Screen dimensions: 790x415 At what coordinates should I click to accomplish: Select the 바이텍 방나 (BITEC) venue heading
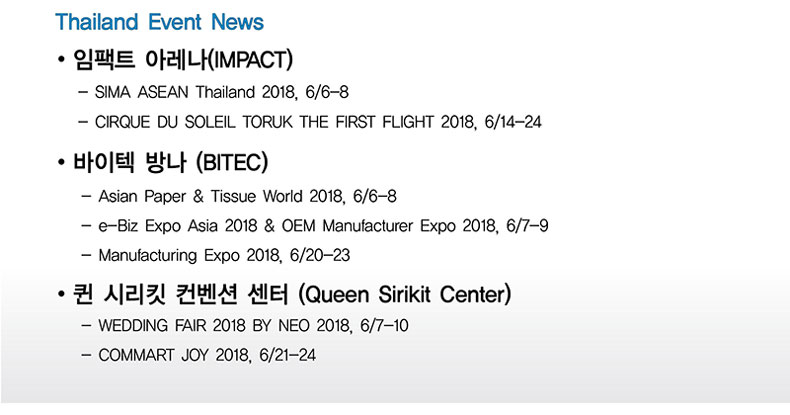(x=170, y=162)
